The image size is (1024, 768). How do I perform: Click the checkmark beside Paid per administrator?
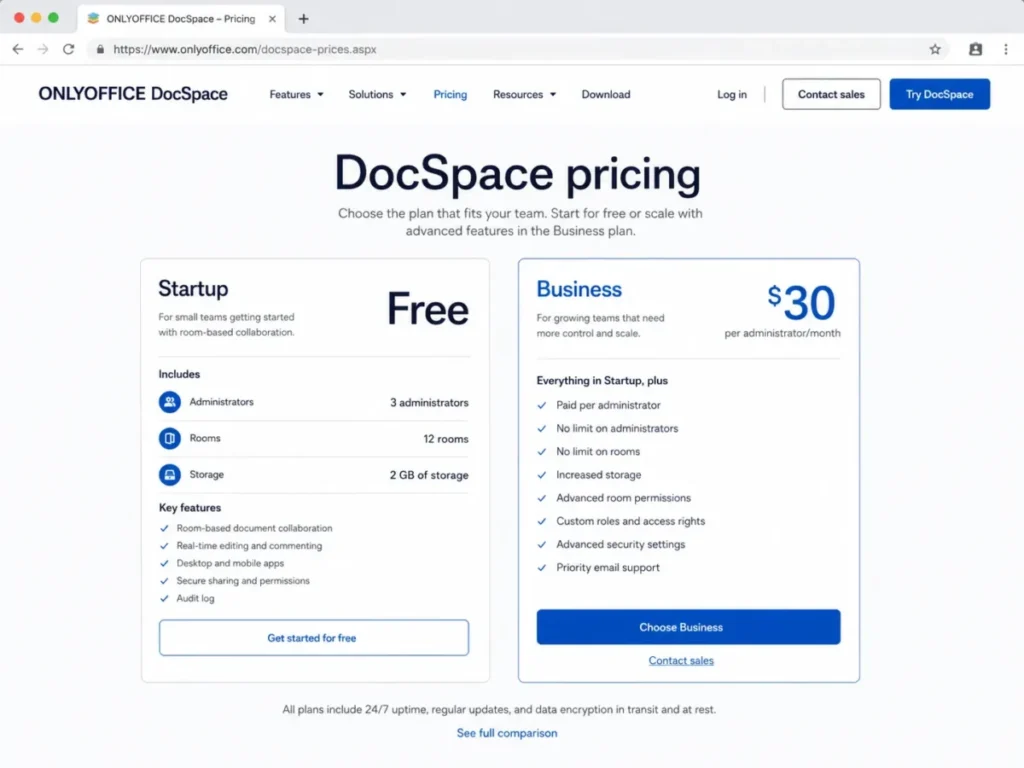click(541, 405)
